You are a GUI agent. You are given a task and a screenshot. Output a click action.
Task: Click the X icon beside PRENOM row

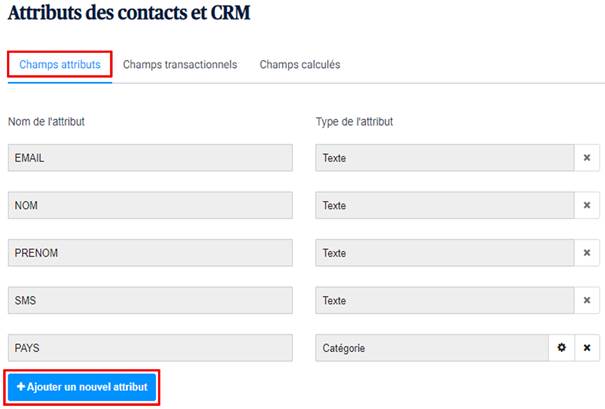coord(587,253)
